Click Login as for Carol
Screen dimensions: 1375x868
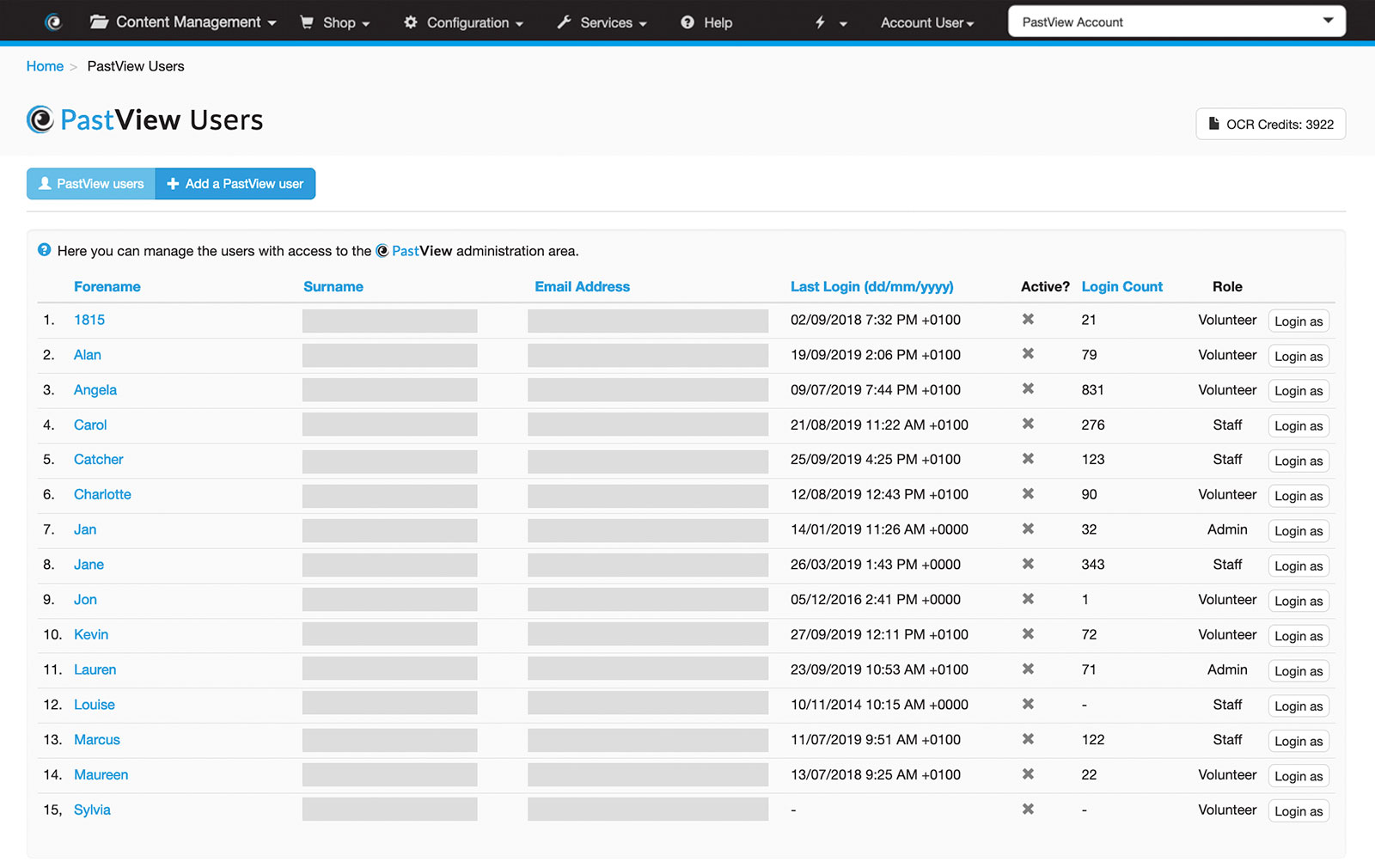pyautogui.click(x=1299, y=426)
